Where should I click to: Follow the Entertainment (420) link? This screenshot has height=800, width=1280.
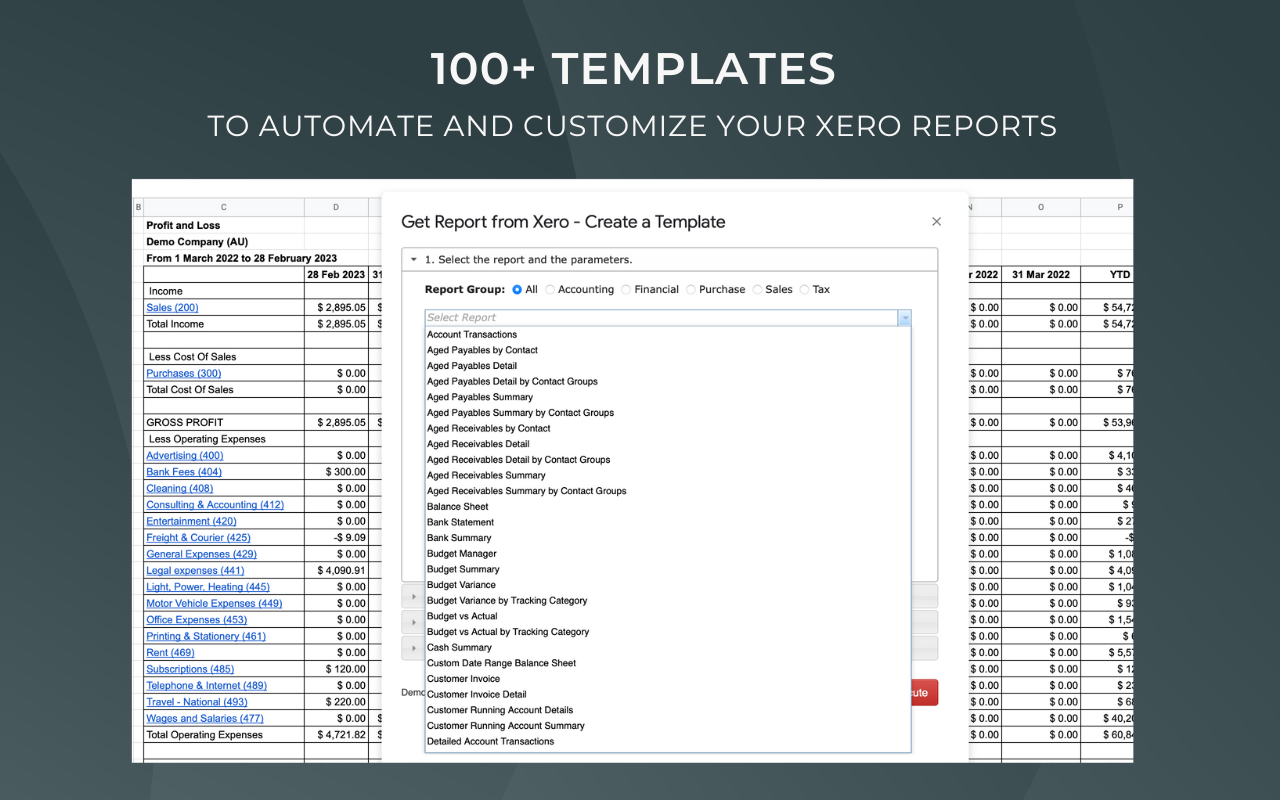click(x=192, y=522)
